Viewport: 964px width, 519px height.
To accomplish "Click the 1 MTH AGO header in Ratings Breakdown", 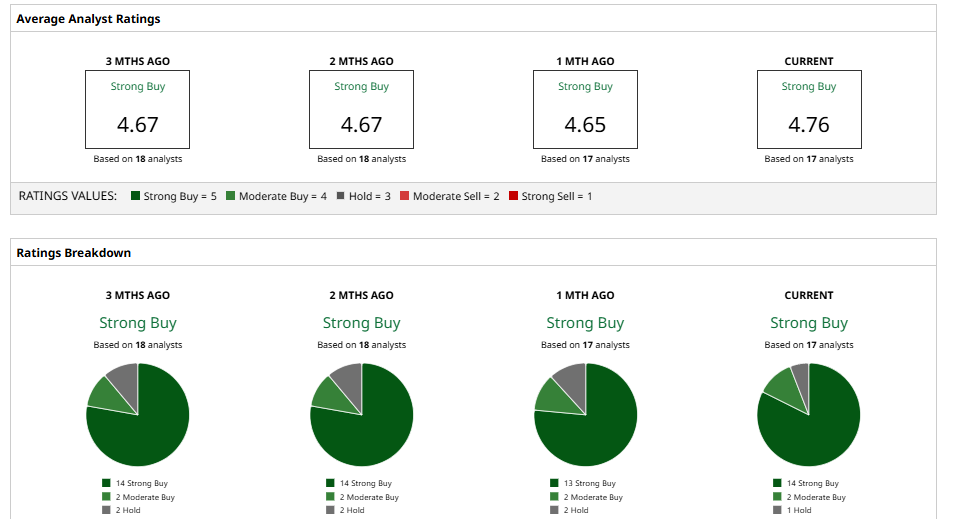I will click(585, 295).
